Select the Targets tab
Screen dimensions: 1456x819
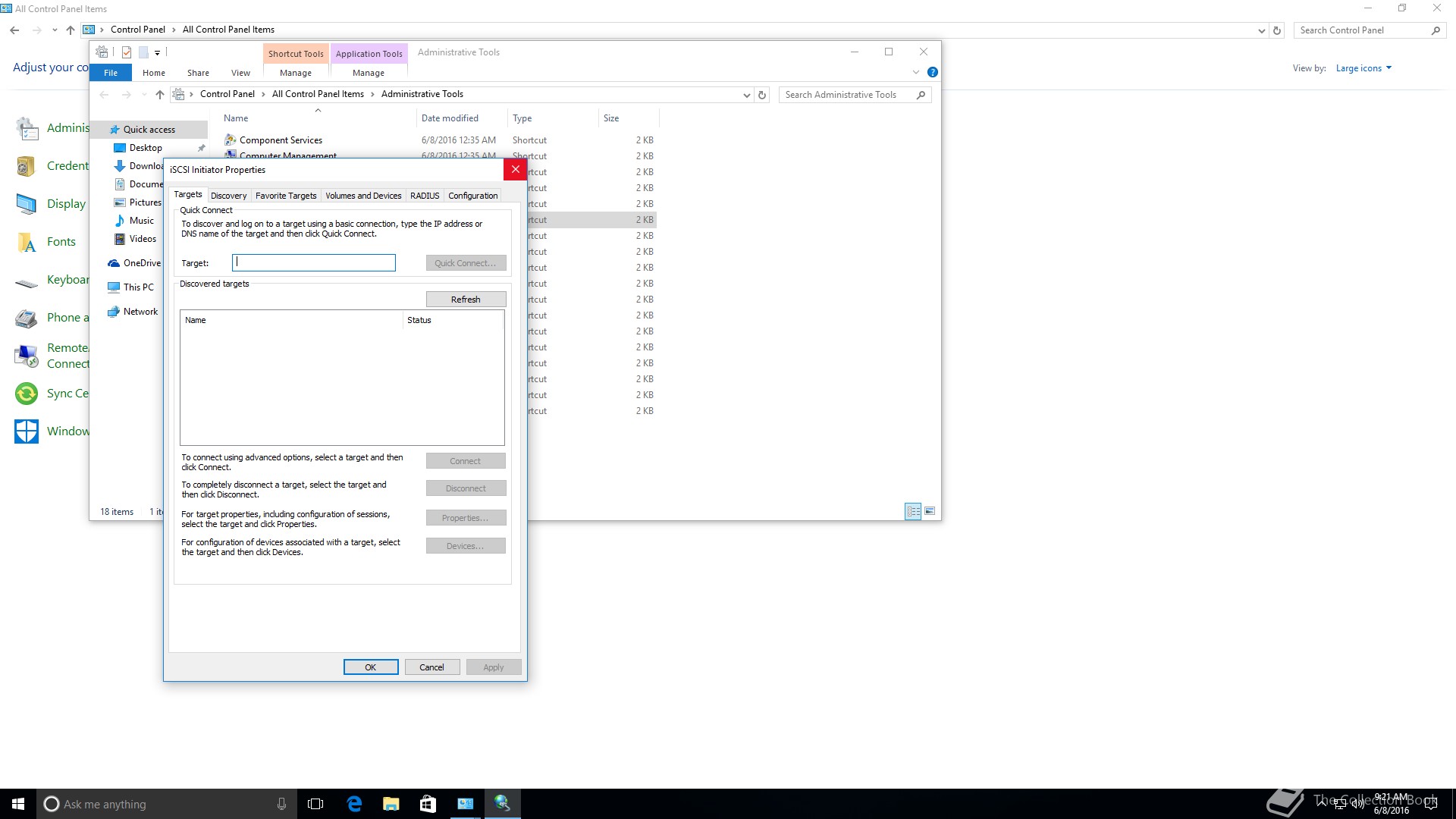tap(188, 194)
